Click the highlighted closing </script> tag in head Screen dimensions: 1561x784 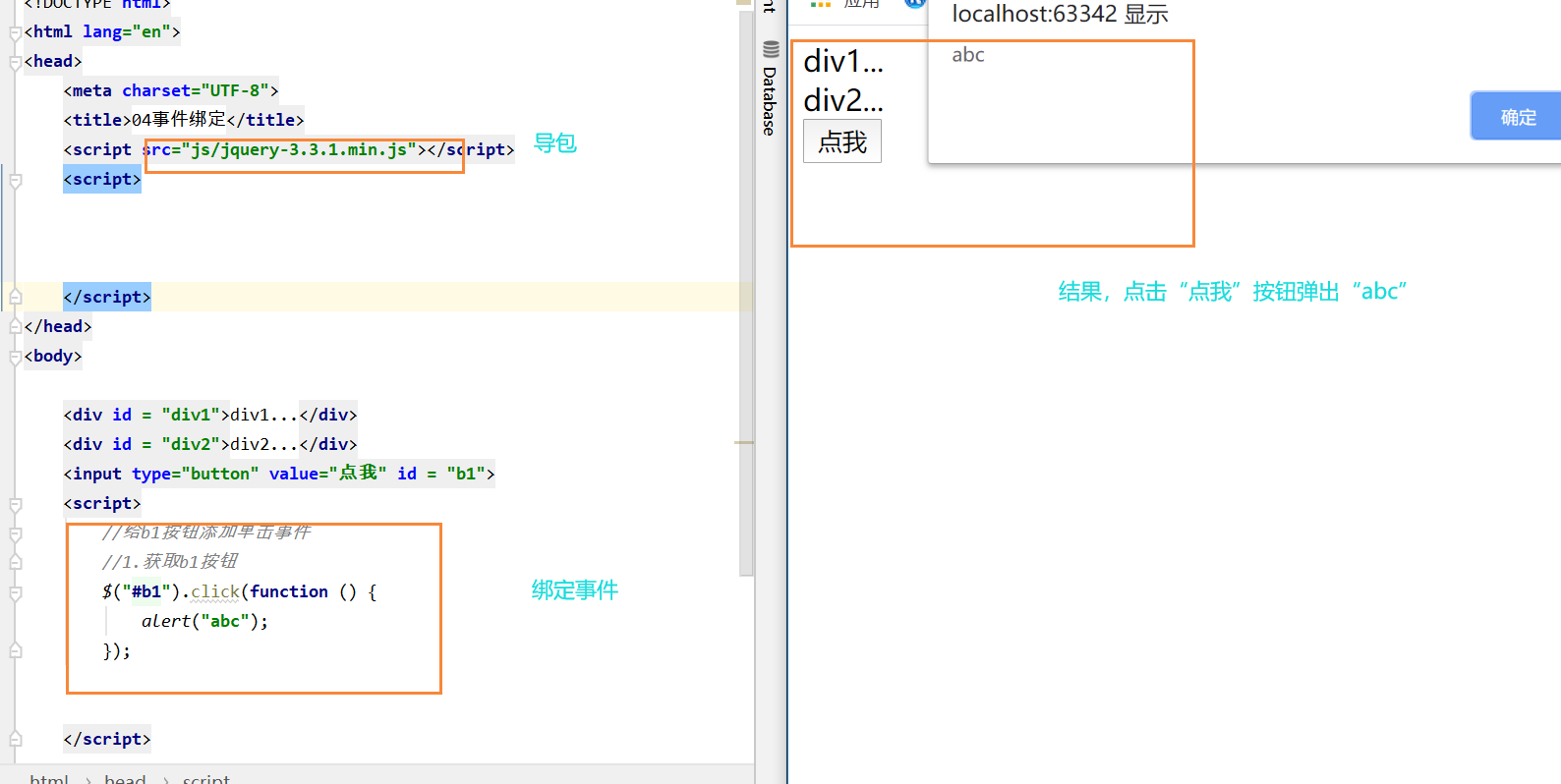(107, 297)
